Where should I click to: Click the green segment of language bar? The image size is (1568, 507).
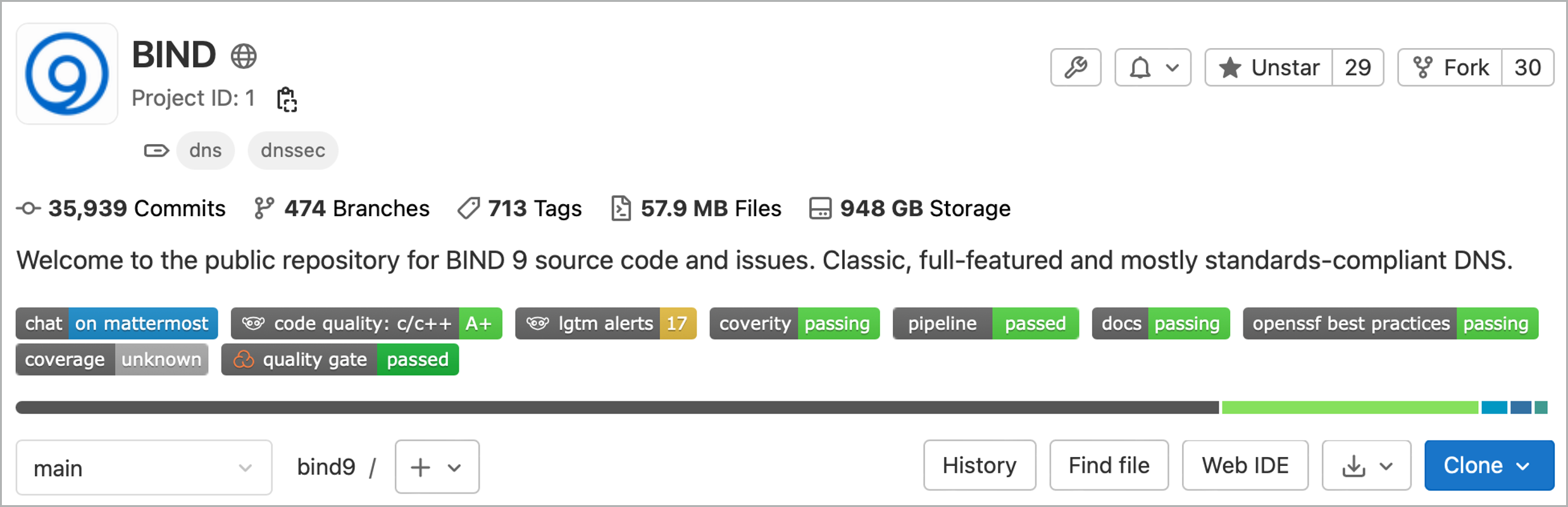[x=1349, y=408]
